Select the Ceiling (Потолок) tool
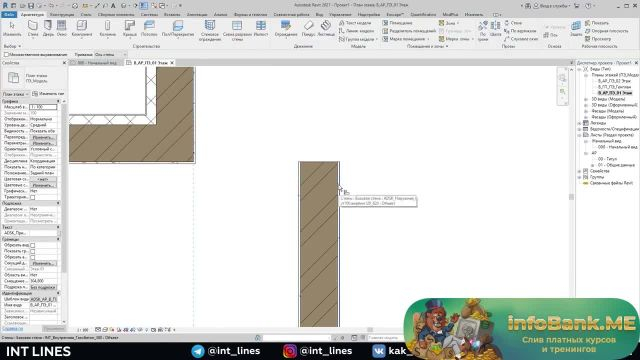Image resolution: width=640 pixels, height=360 pixels. coord(149,29)
